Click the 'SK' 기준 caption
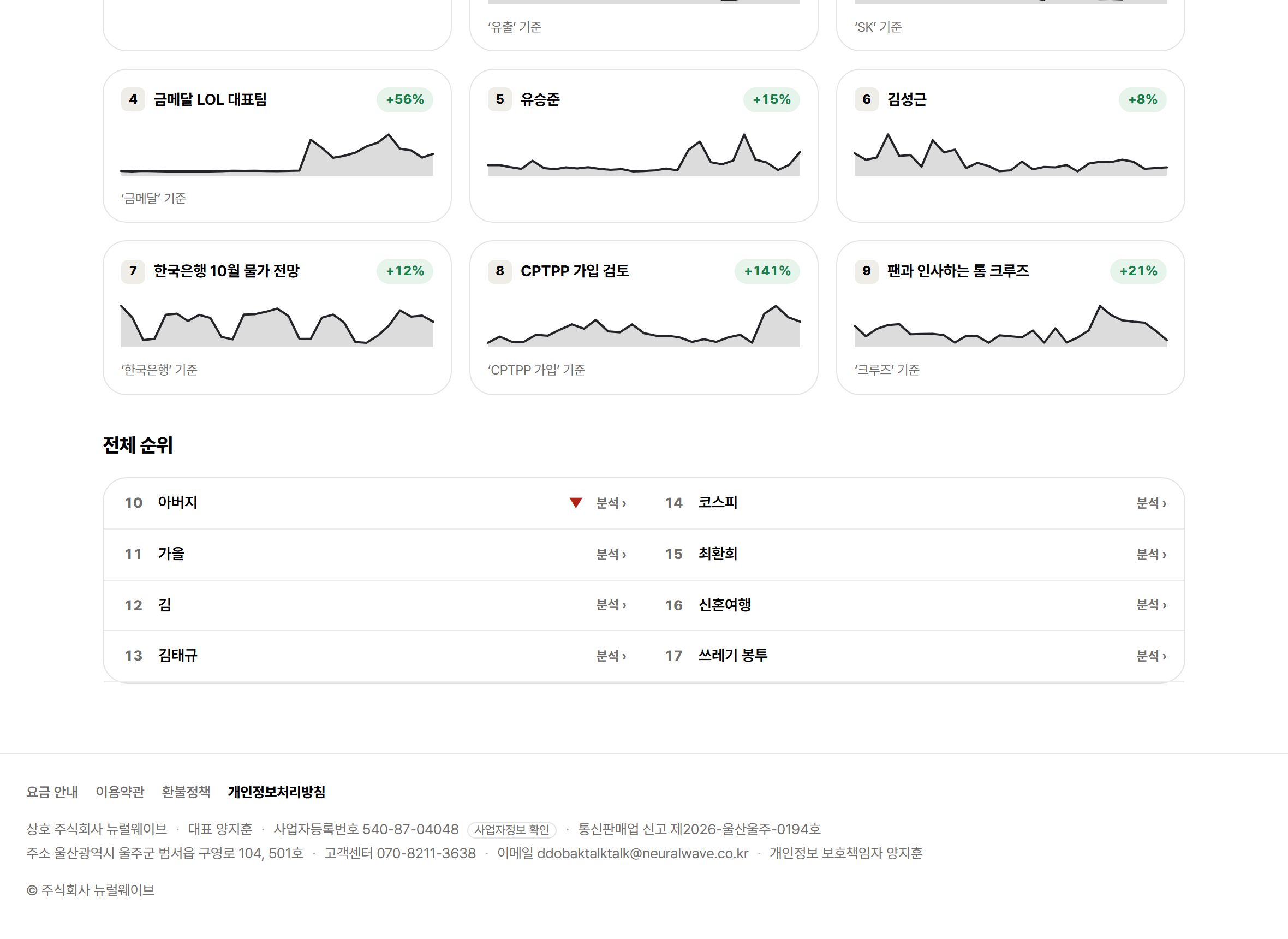The height and width of the screenshot is (939, 1288). [x=878, y=27]
